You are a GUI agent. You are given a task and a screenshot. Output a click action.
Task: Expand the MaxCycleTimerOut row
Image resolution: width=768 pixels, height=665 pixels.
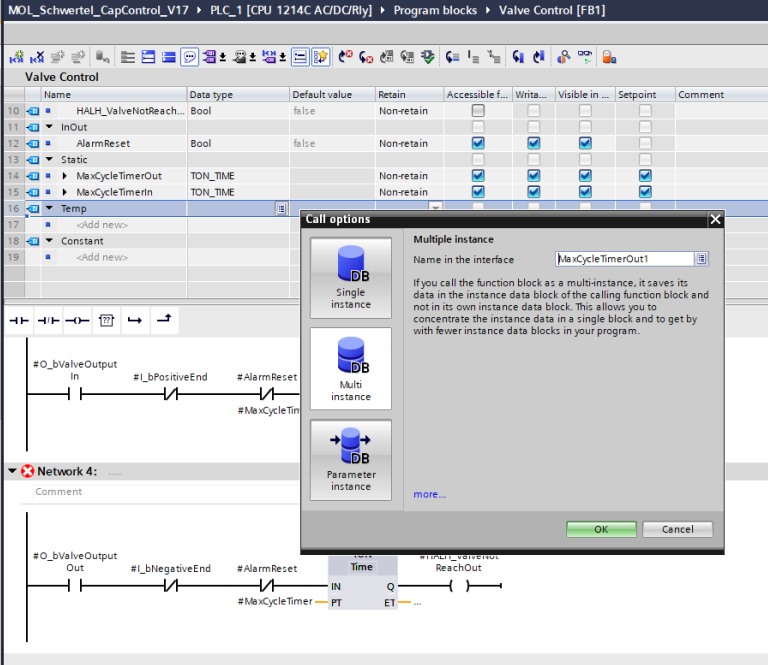65,176
